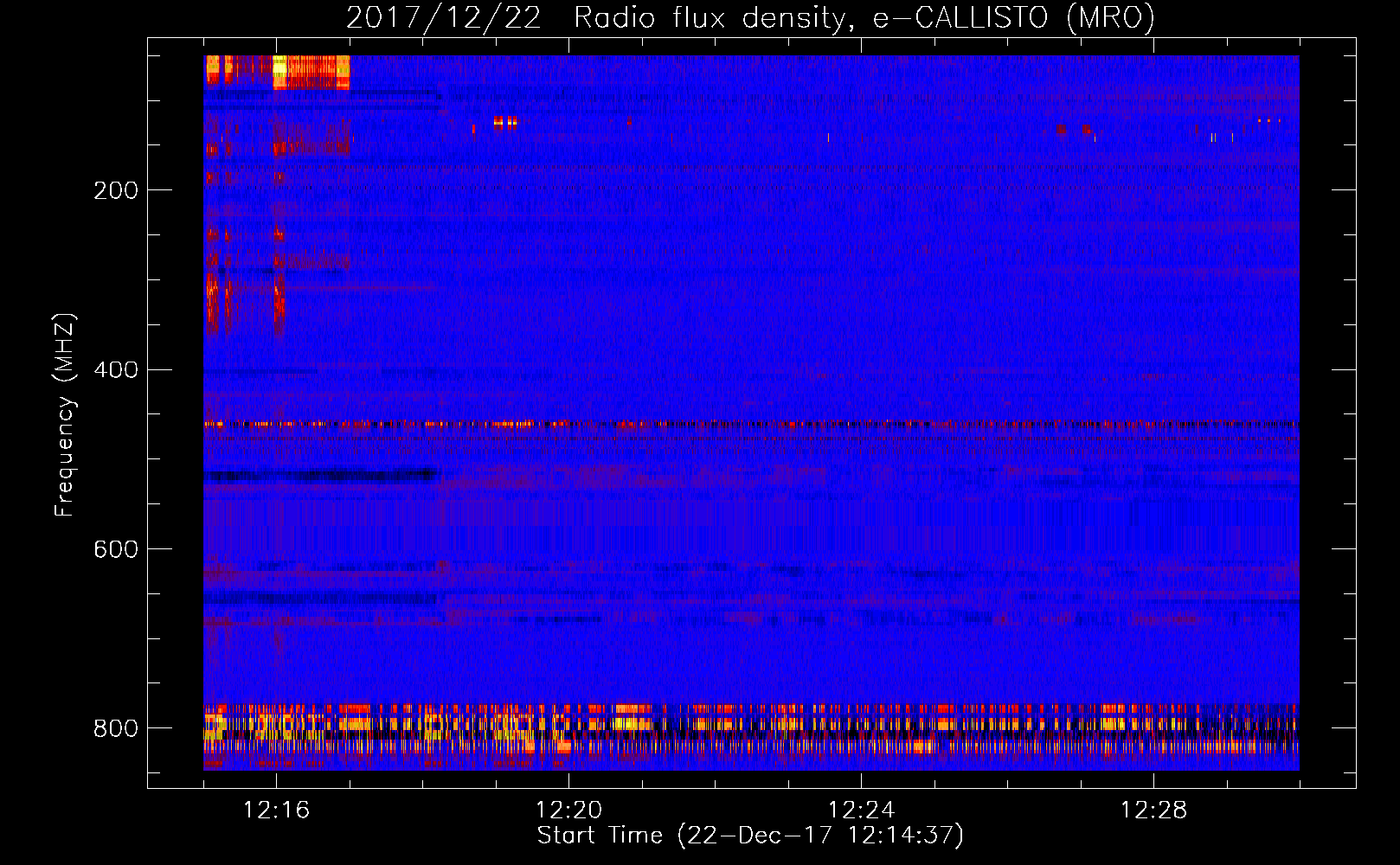
Task: Click the 12:24 time tick label
Action: [x=861, y=811]
